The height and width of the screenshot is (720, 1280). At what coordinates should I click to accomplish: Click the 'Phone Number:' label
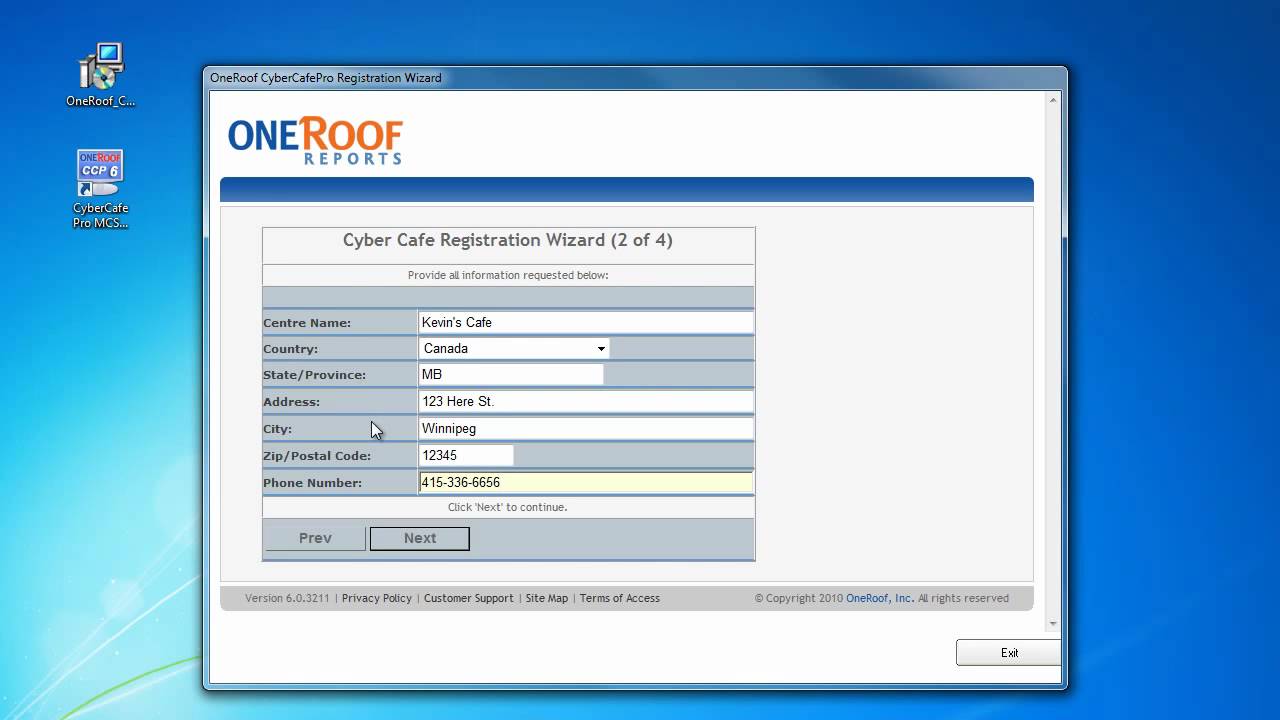pyautogui.click(x=313, y=483)
